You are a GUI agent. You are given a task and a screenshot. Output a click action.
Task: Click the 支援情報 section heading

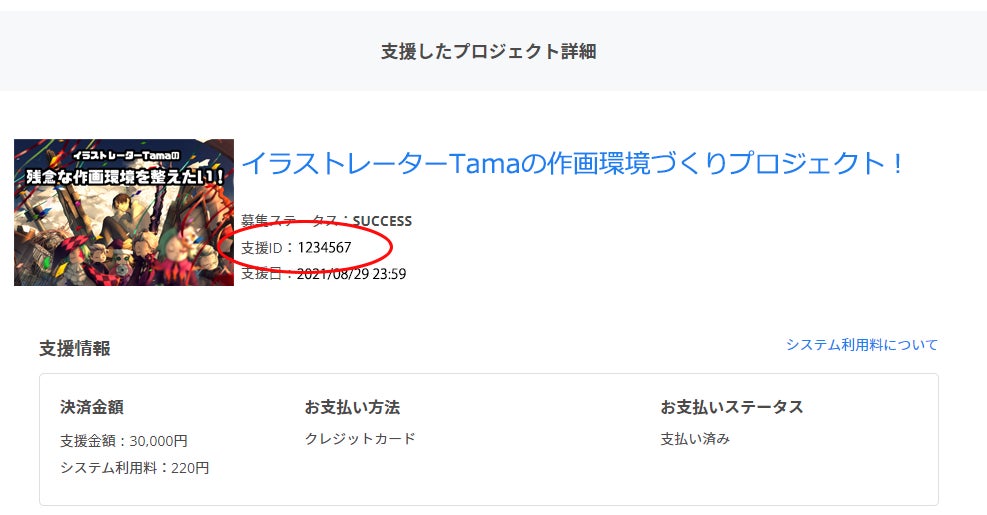tap(75, 348)
